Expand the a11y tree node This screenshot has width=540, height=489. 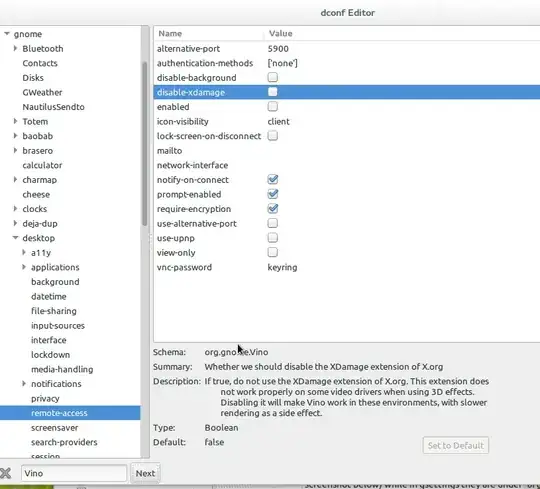24,252
